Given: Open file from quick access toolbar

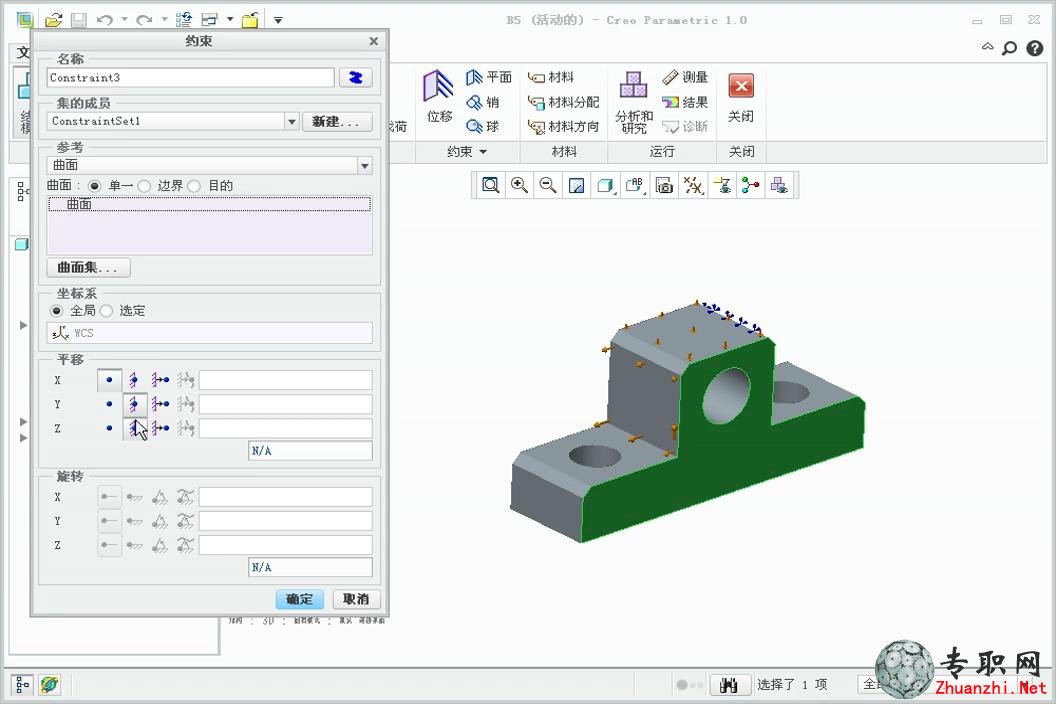Looking at the screenshot, I should point(54,20).
